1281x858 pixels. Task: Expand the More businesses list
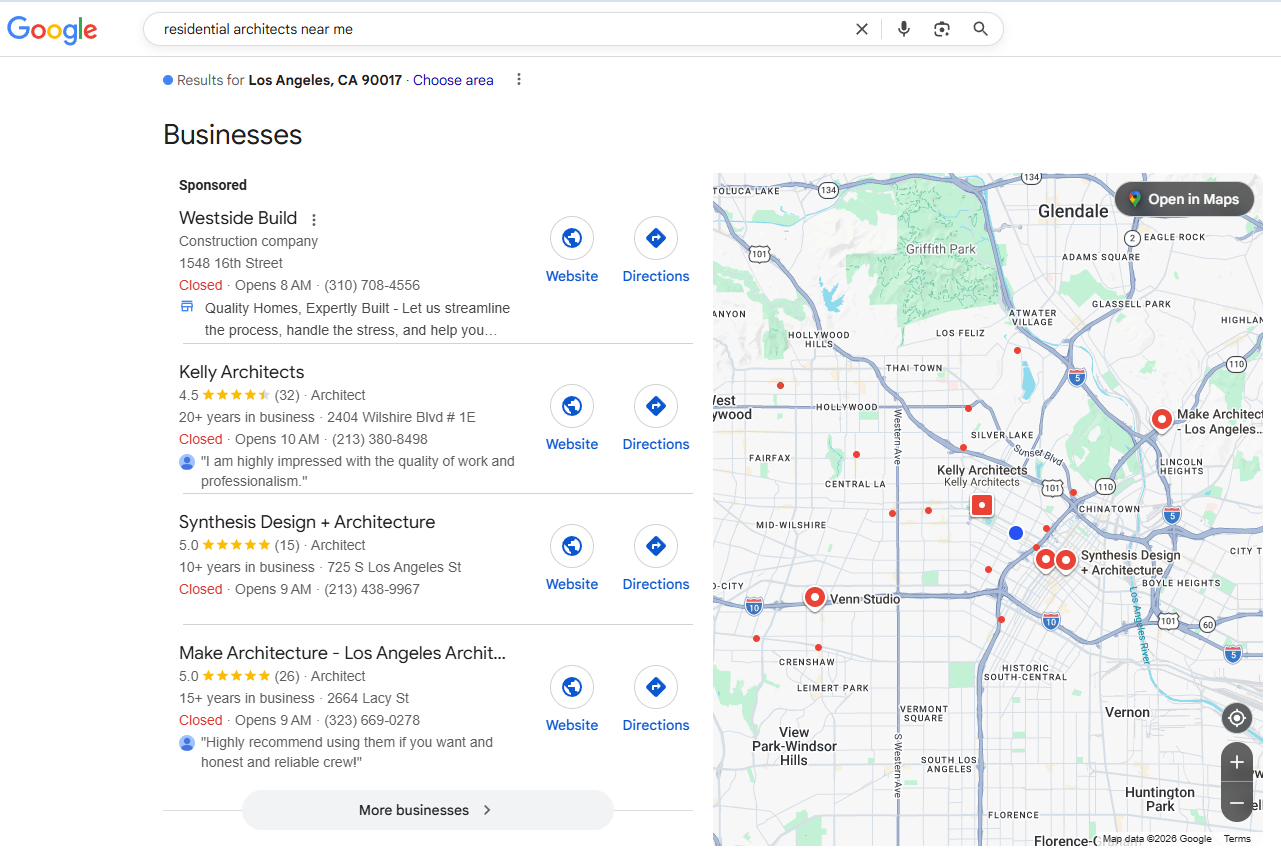pos(427,810)
